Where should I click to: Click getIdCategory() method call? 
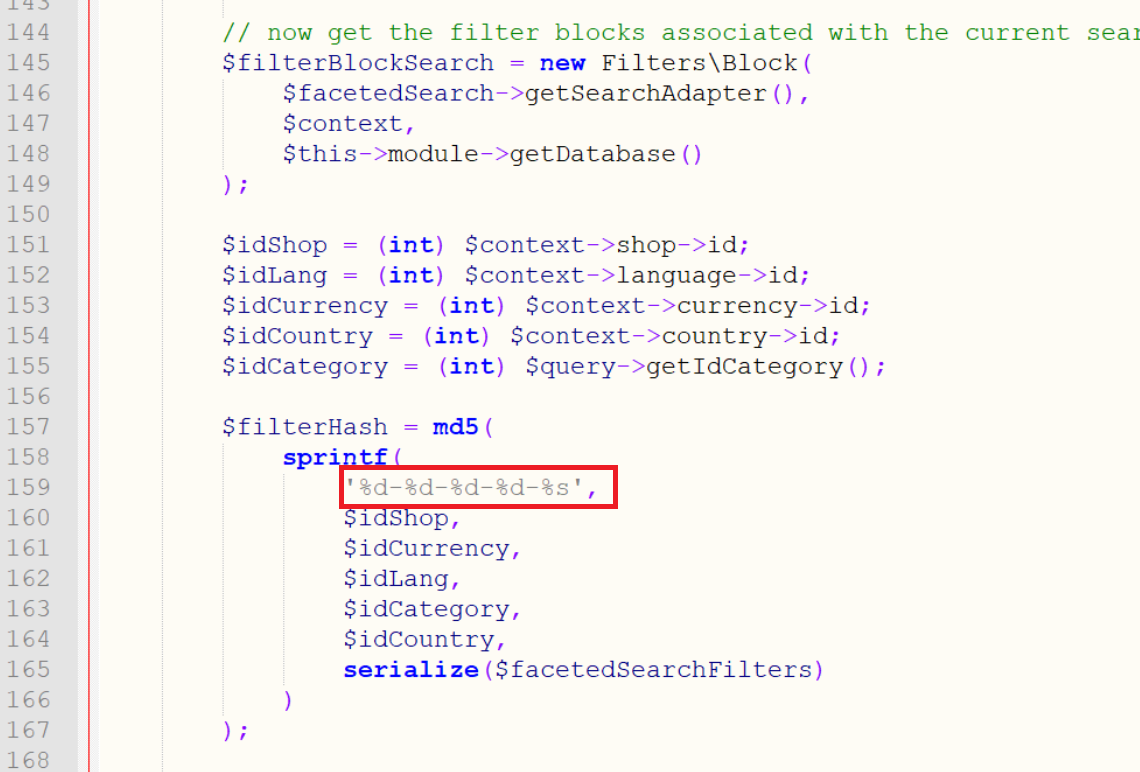click(x=758, y=366)
